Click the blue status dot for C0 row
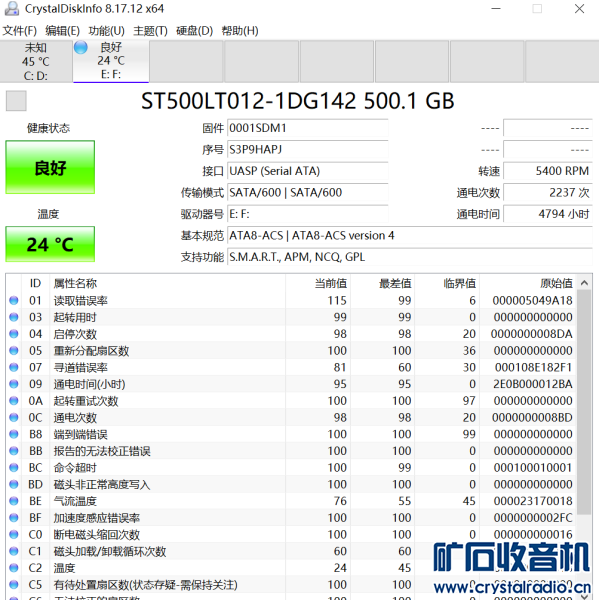 (14, 535)
